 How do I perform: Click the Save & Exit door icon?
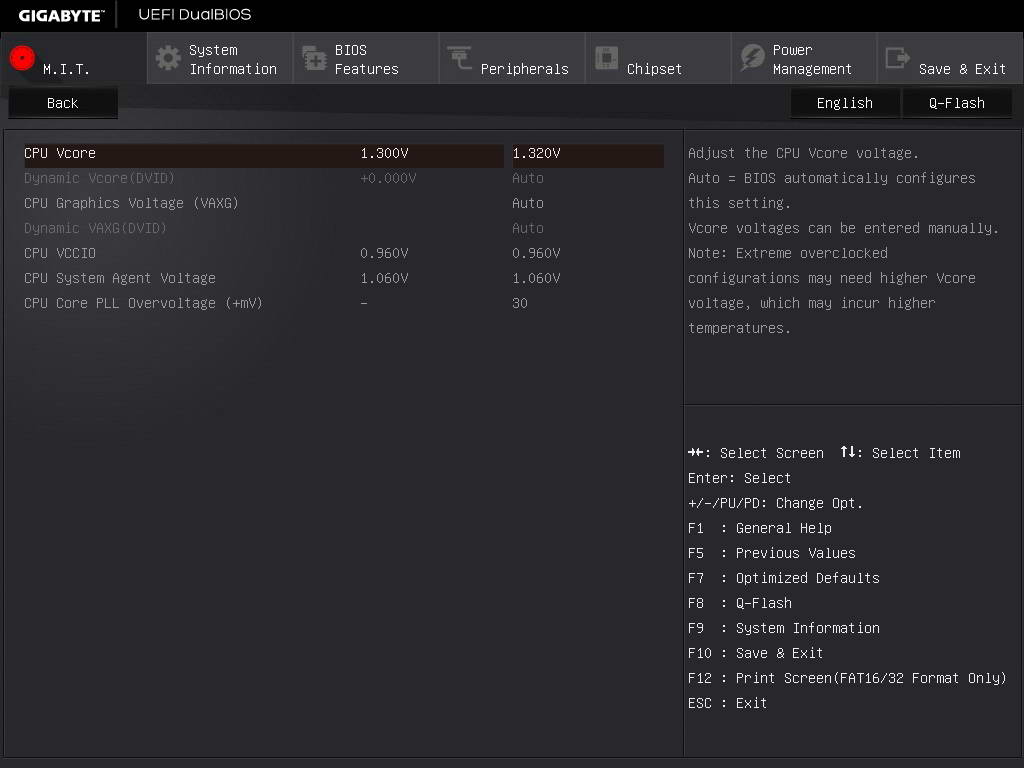(x=897, y=58)
